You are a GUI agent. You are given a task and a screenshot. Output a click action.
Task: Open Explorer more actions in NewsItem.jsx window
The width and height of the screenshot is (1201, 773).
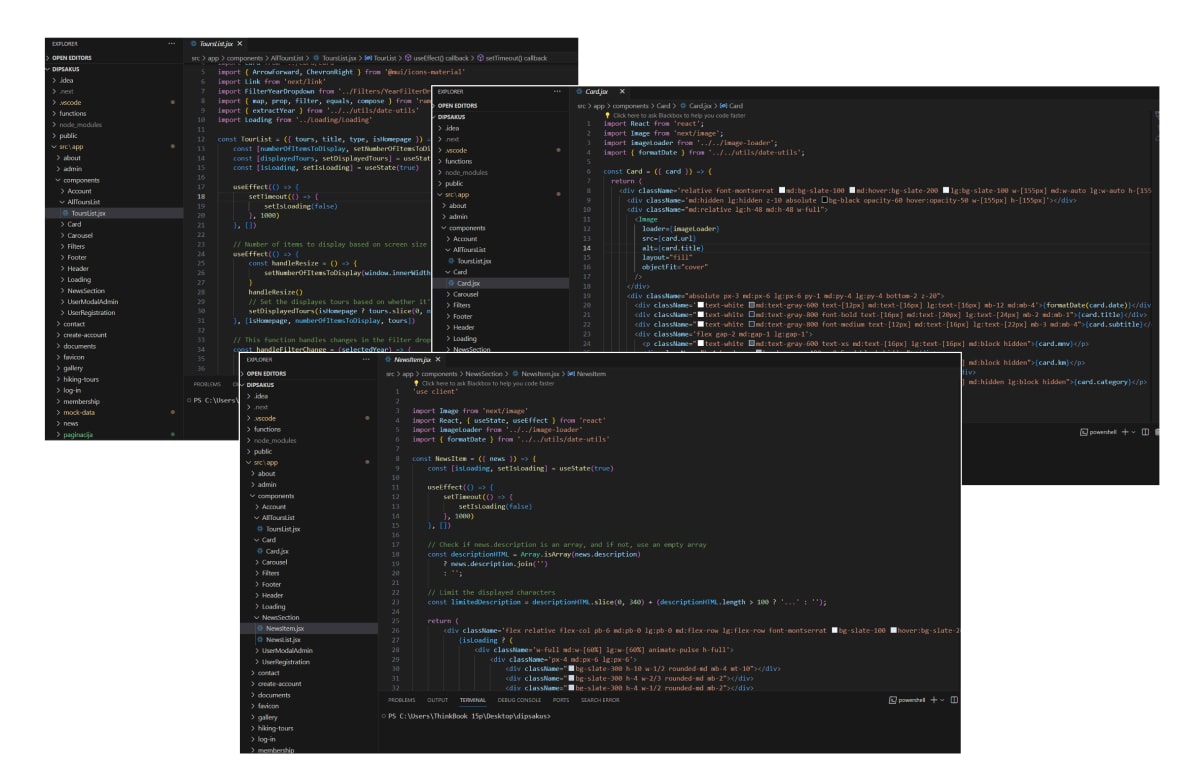point(368,359)
